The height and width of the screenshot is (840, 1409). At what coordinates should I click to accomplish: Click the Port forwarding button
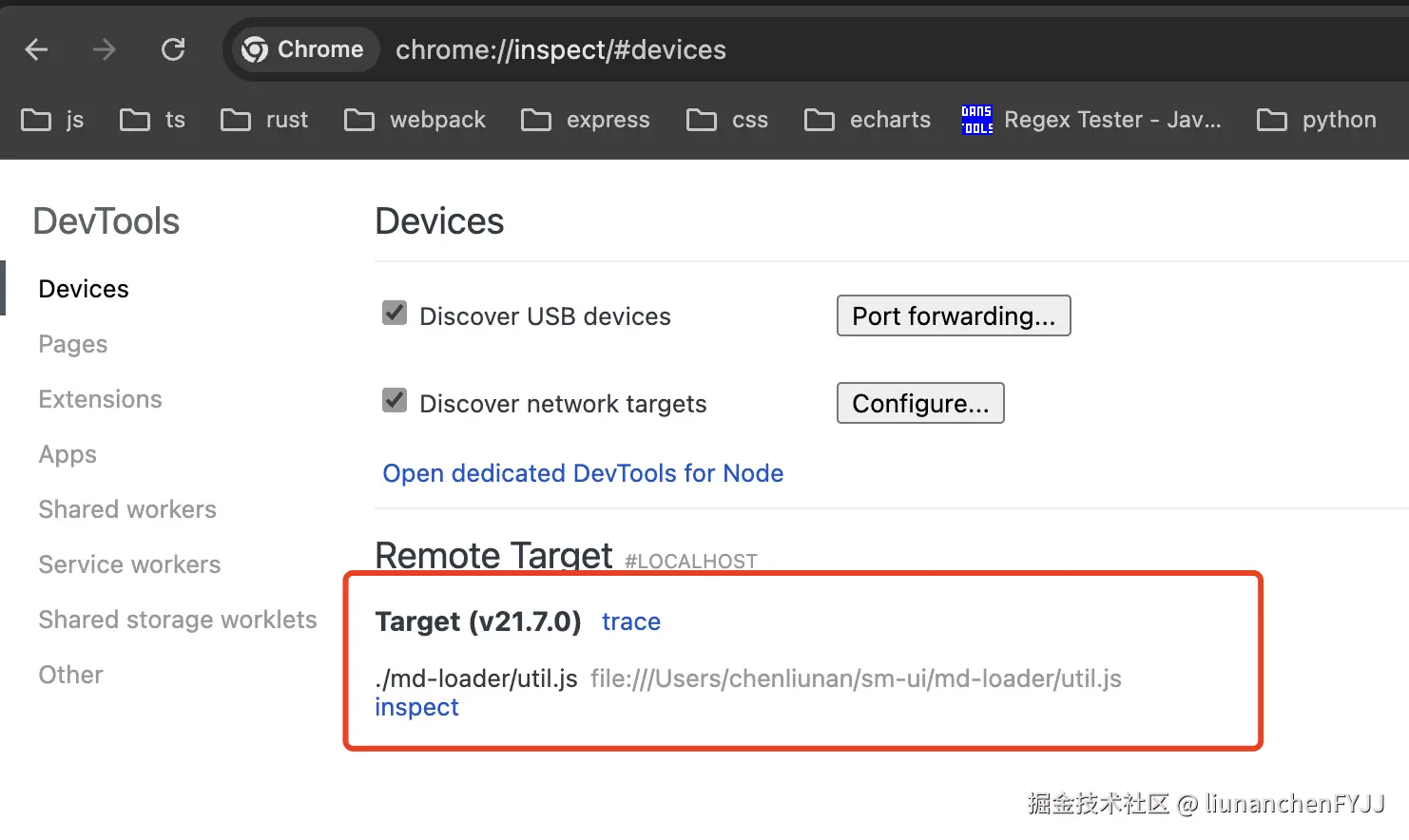tap(954, 315)
